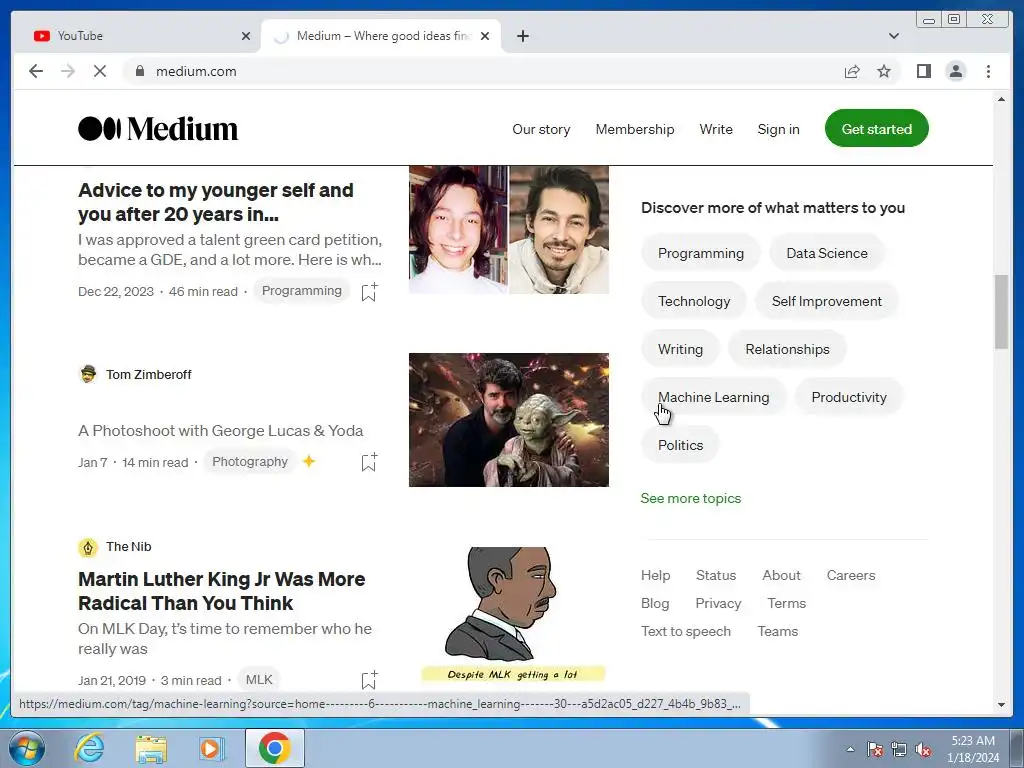Select the Politics topic
This screenshot has width=1024, height=768.
[x=680, y=445]
